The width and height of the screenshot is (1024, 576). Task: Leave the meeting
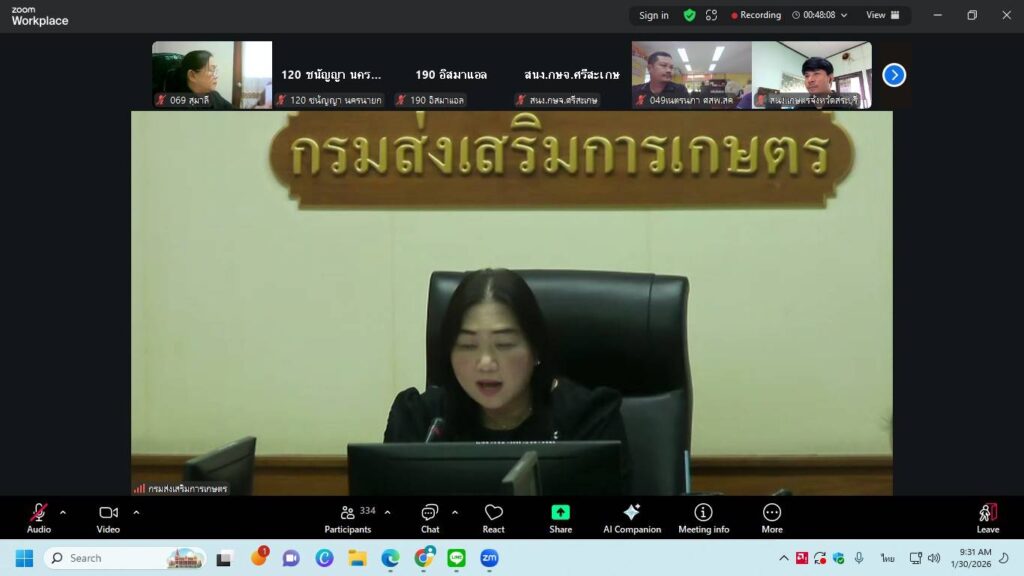(x=987, y=517)
